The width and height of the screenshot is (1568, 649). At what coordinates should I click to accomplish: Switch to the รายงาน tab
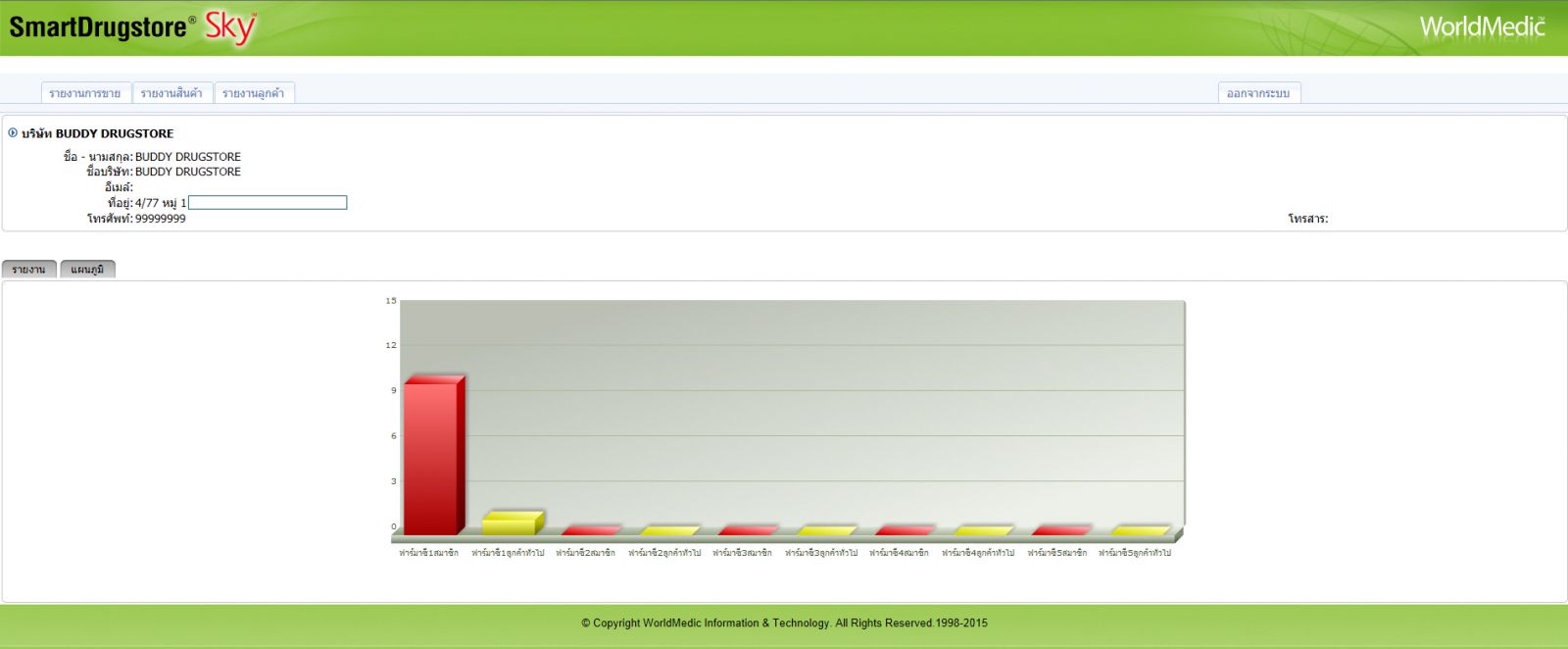coord(28,270)
